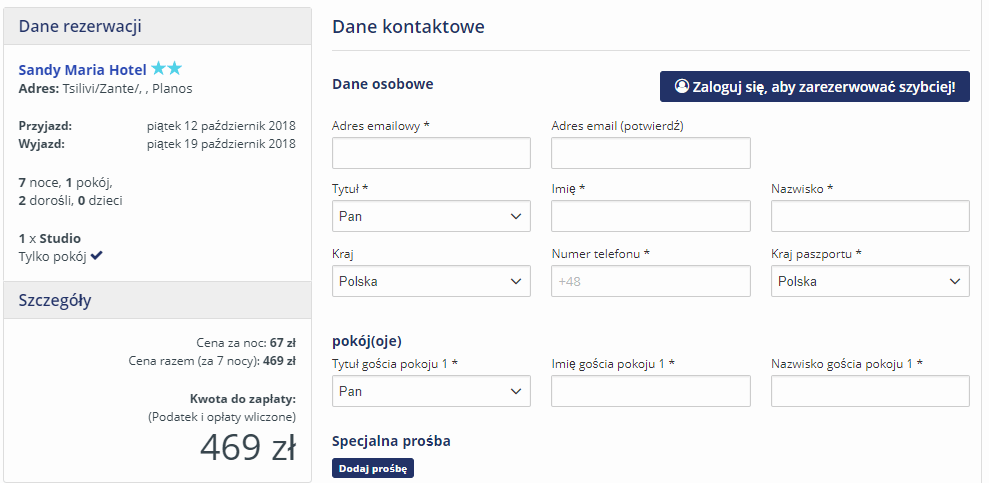Screen dimensions: 989x483
Task: Click the 469 zł total amount
Action: 248,448
